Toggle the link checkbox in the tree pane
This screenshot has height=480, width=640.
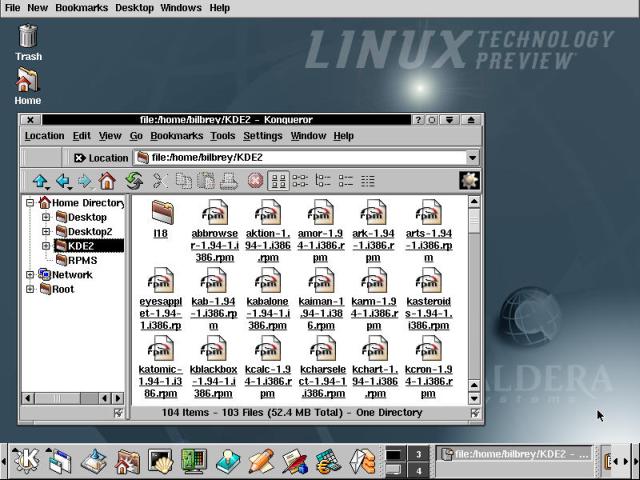(119, 412)
